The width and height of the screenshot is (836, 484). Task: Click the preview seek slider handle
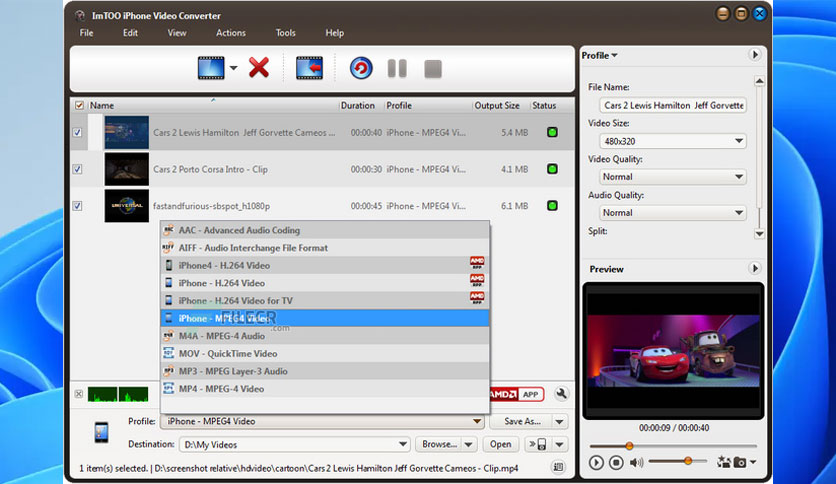click(x=629, y=446)
